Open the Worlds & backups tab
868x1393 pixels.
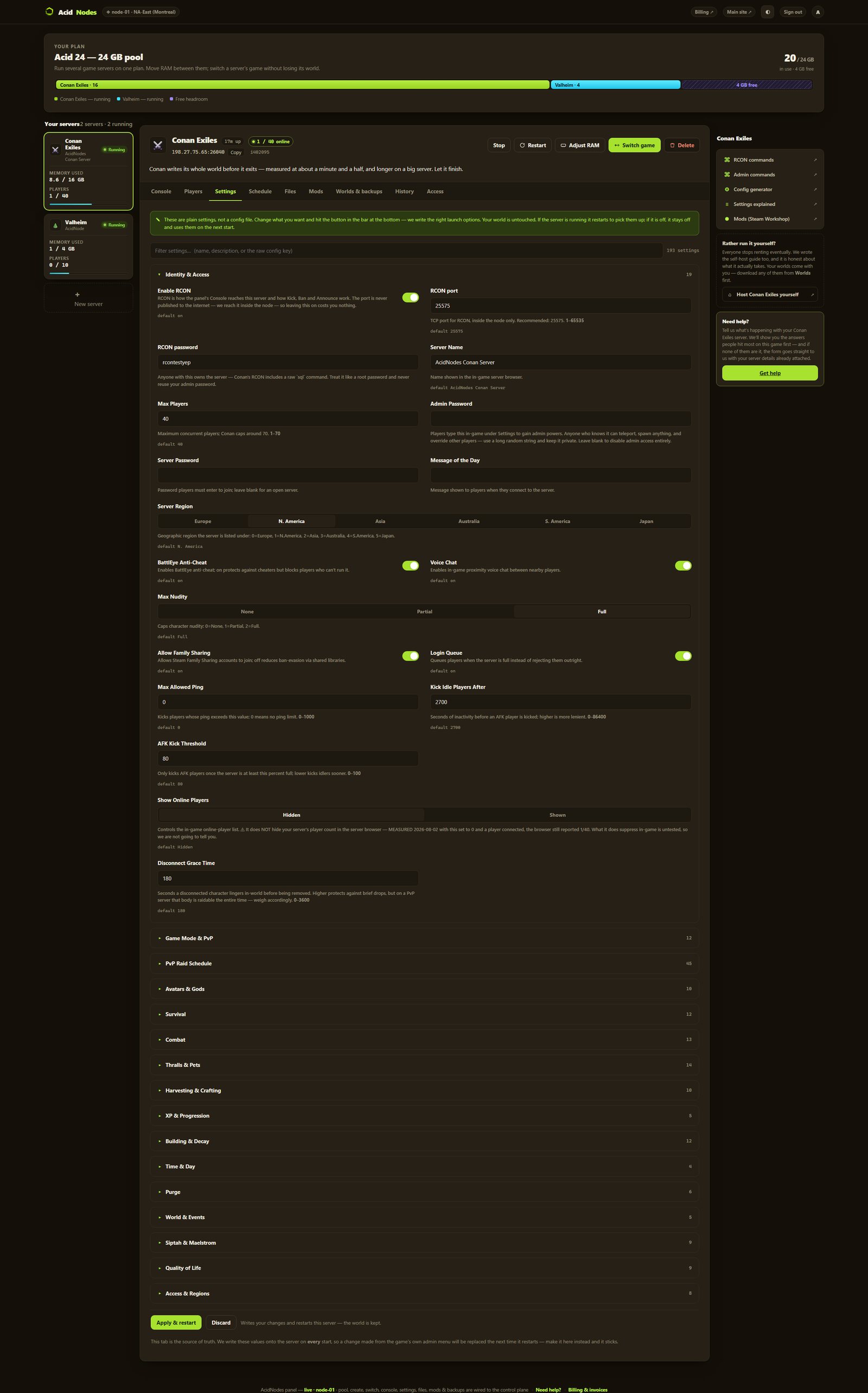tap(359, 192)
